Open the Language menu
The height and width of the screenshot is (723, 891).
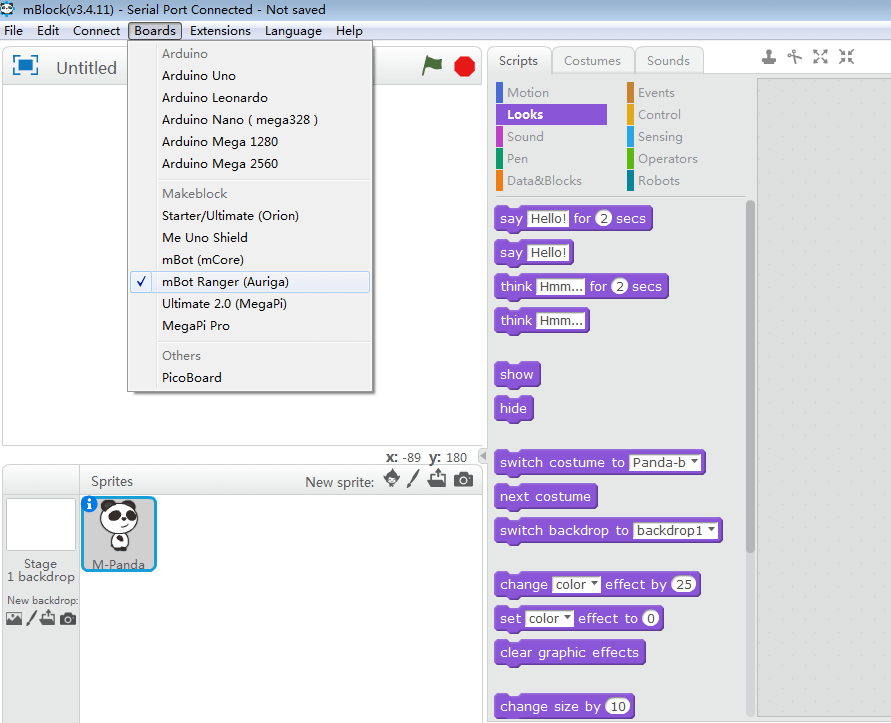(293, 31)
